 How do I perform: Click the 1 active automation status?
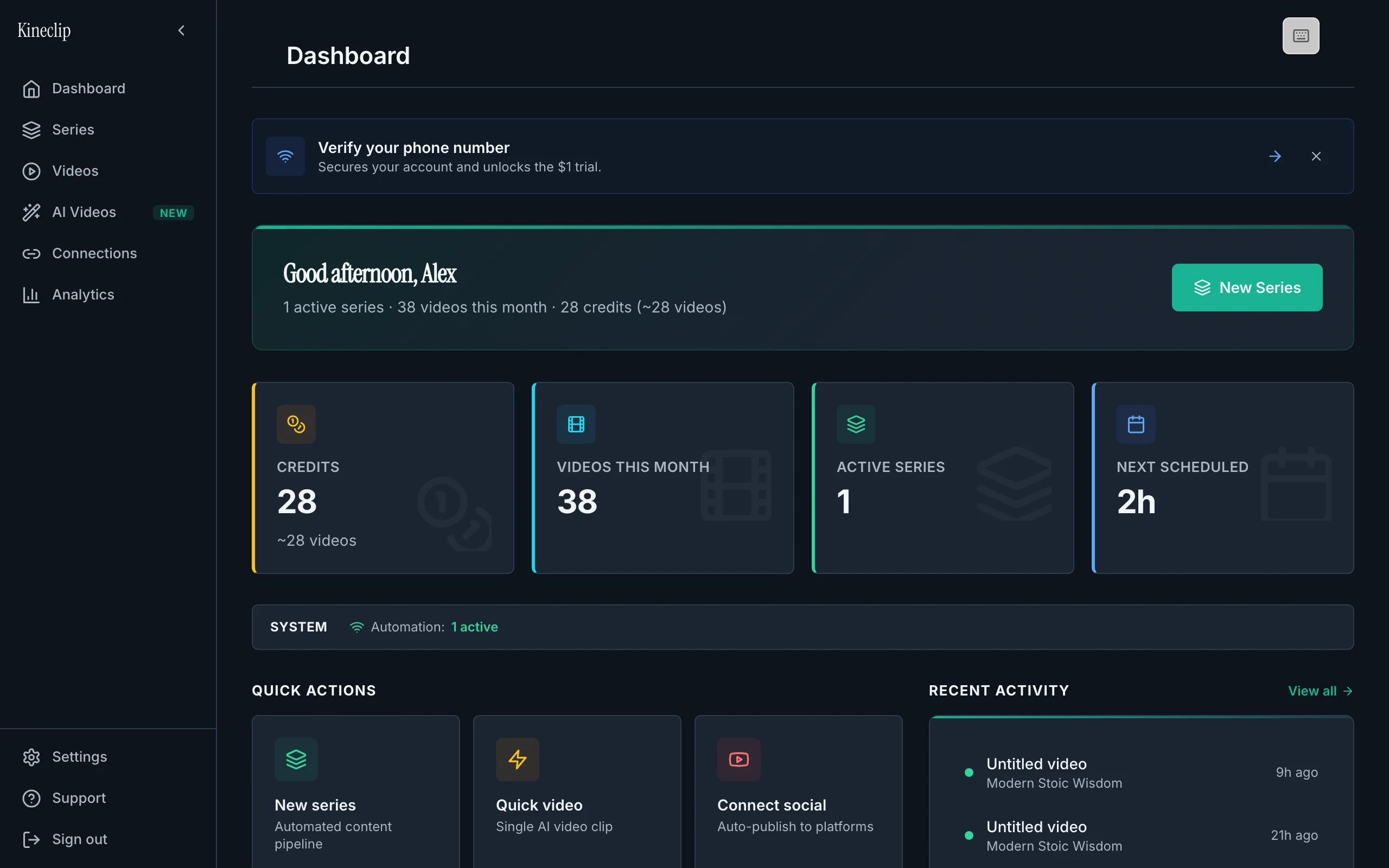(474, 627)
